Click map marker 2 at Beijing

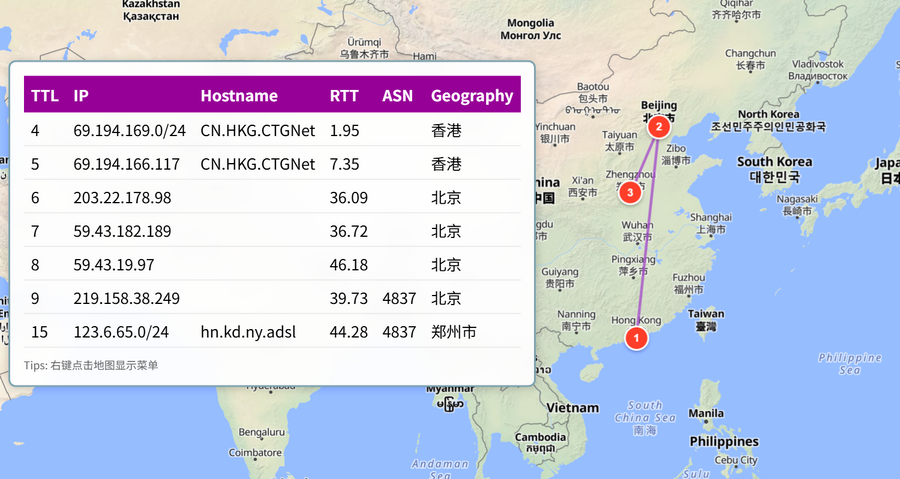coord(659,127)
